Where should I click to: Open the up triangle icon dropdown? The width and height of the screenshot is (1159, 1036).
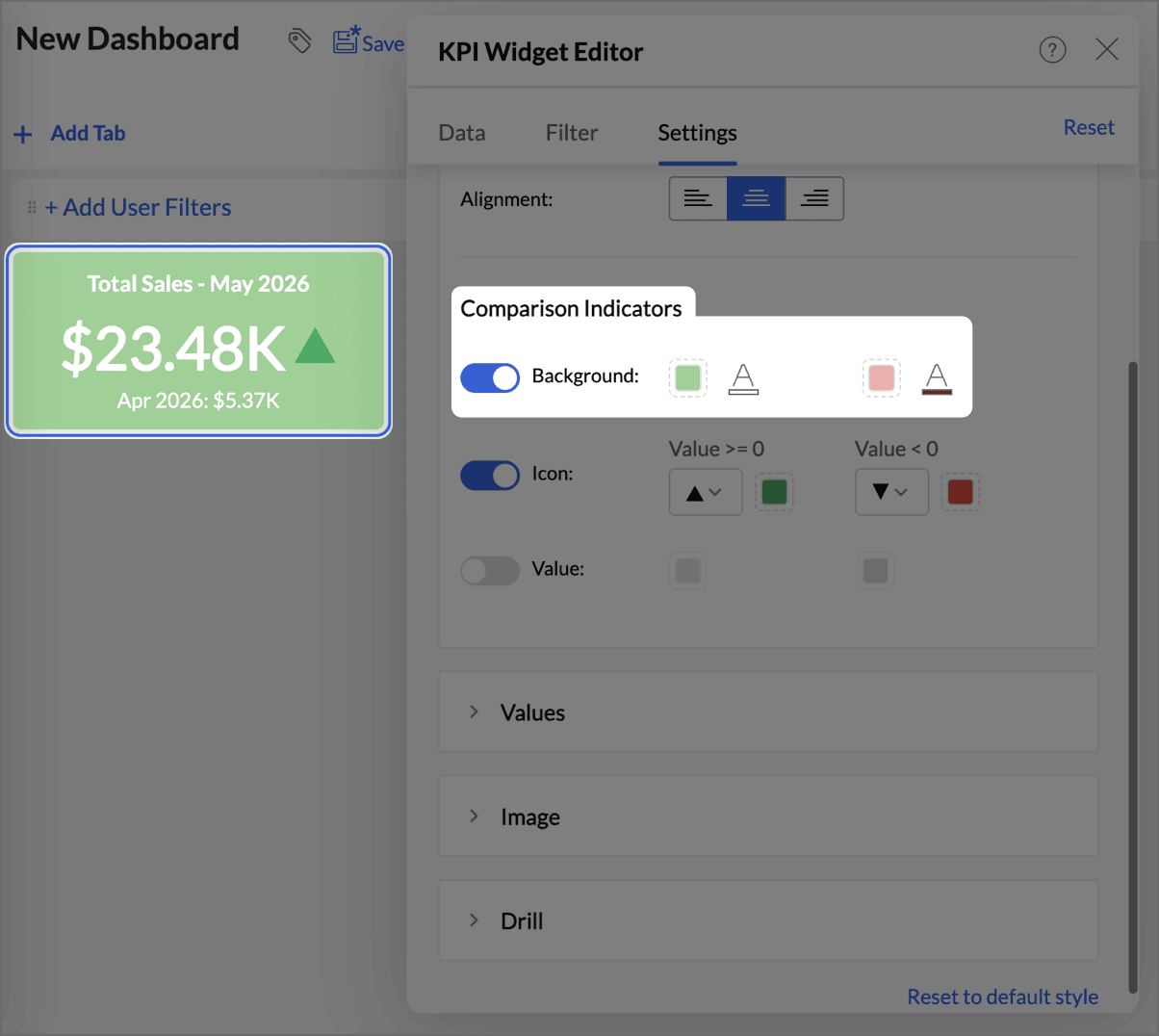[706, 492]
